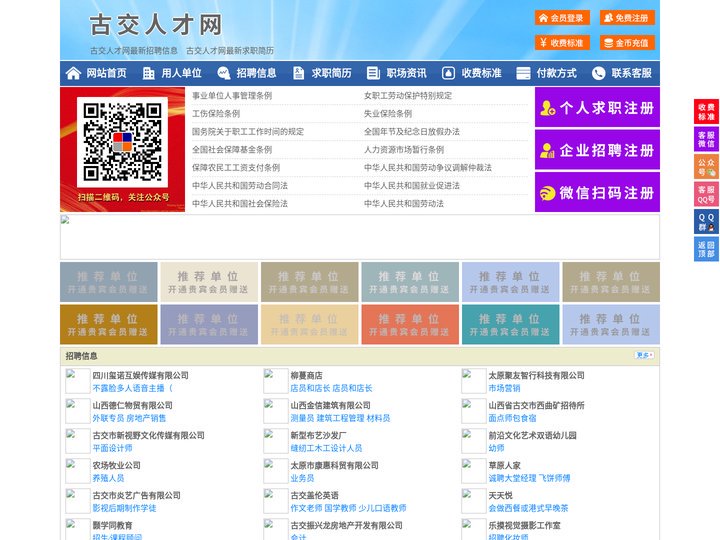Open the 职场资讯 menu item

click(406, 73)
